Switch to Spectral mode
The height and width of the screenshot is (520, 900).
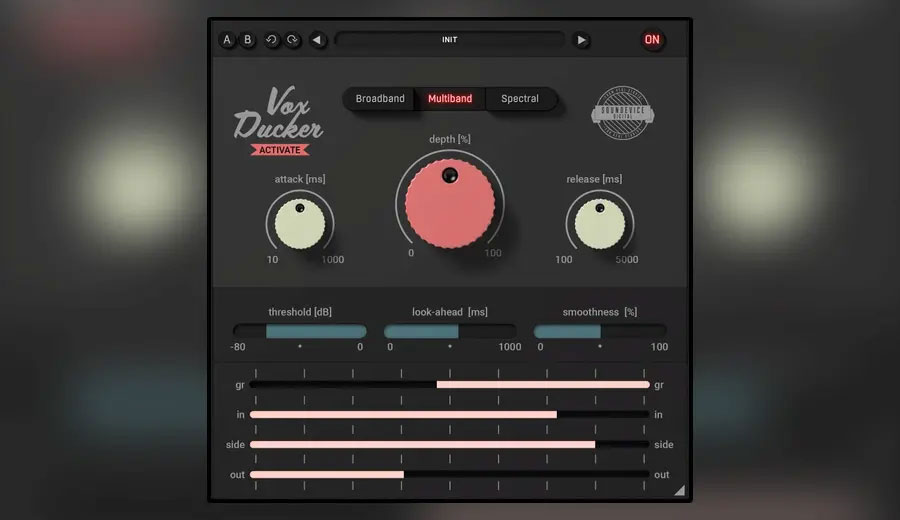point(520,99)
